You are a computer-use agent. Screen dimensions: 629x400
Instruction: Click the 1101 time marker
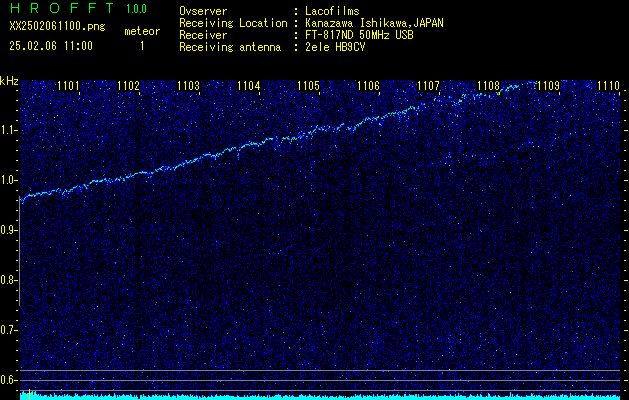68,85
